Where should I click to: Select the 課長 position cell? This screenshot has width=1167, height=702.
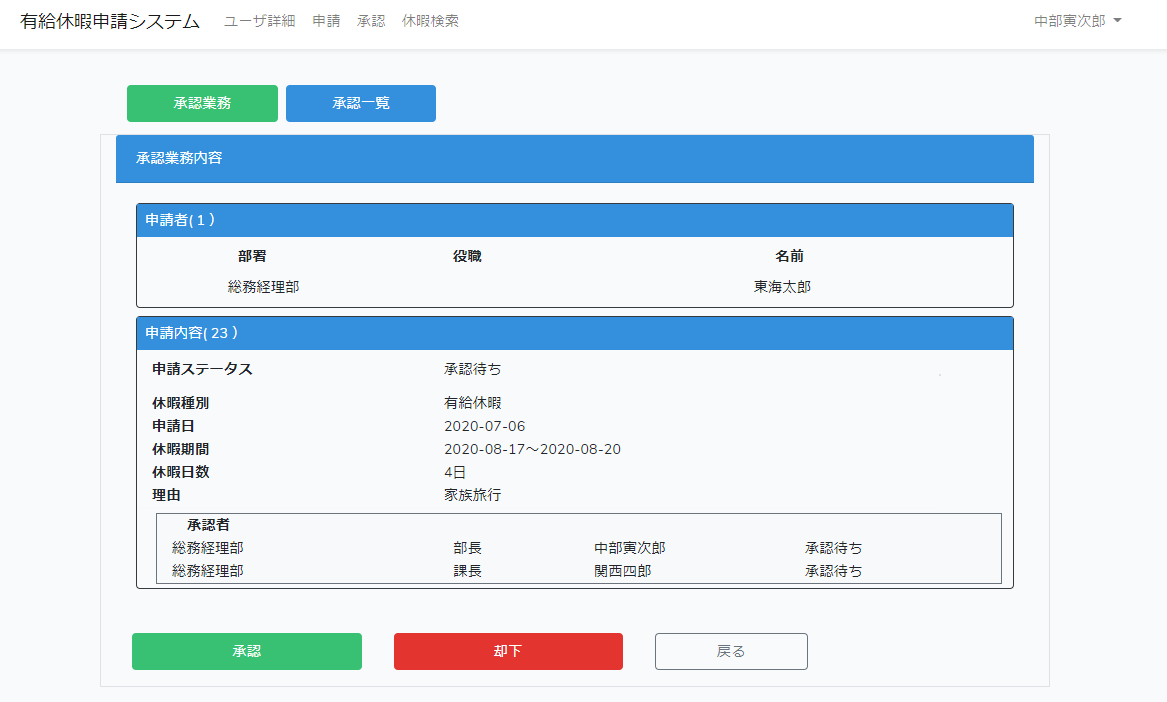pyautogui.click(x=467, y=572)
